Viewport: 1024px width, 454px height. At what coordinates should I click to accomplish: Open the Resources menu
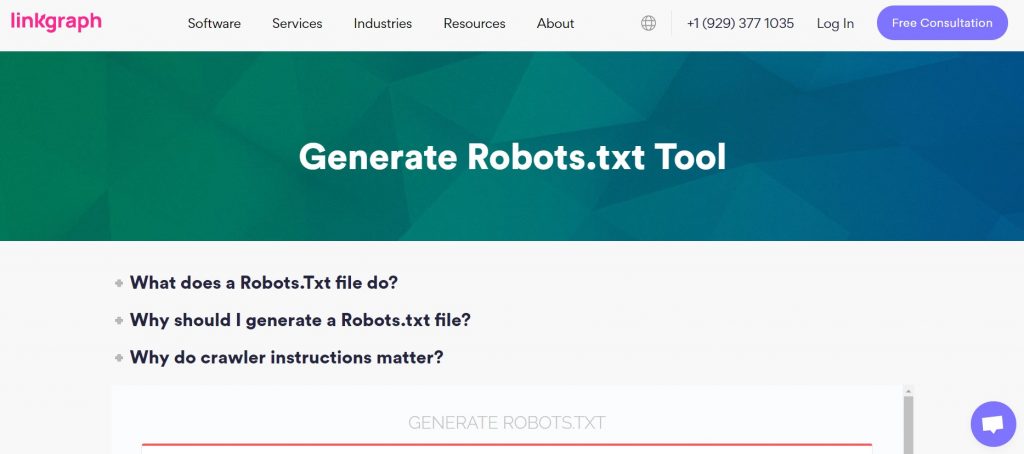click(x=474, y=23)
